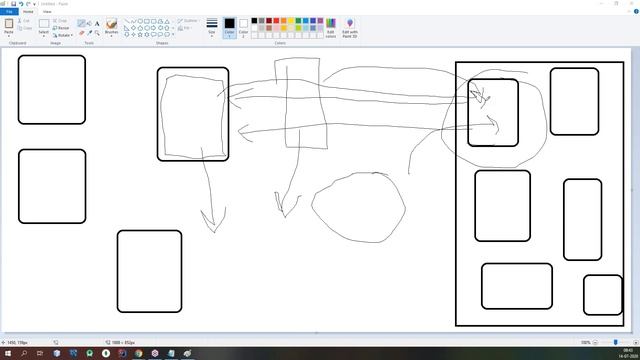This screenshot has width=640, height=360.
Task: Click the zoom out minus button
Action: [595, 342]
